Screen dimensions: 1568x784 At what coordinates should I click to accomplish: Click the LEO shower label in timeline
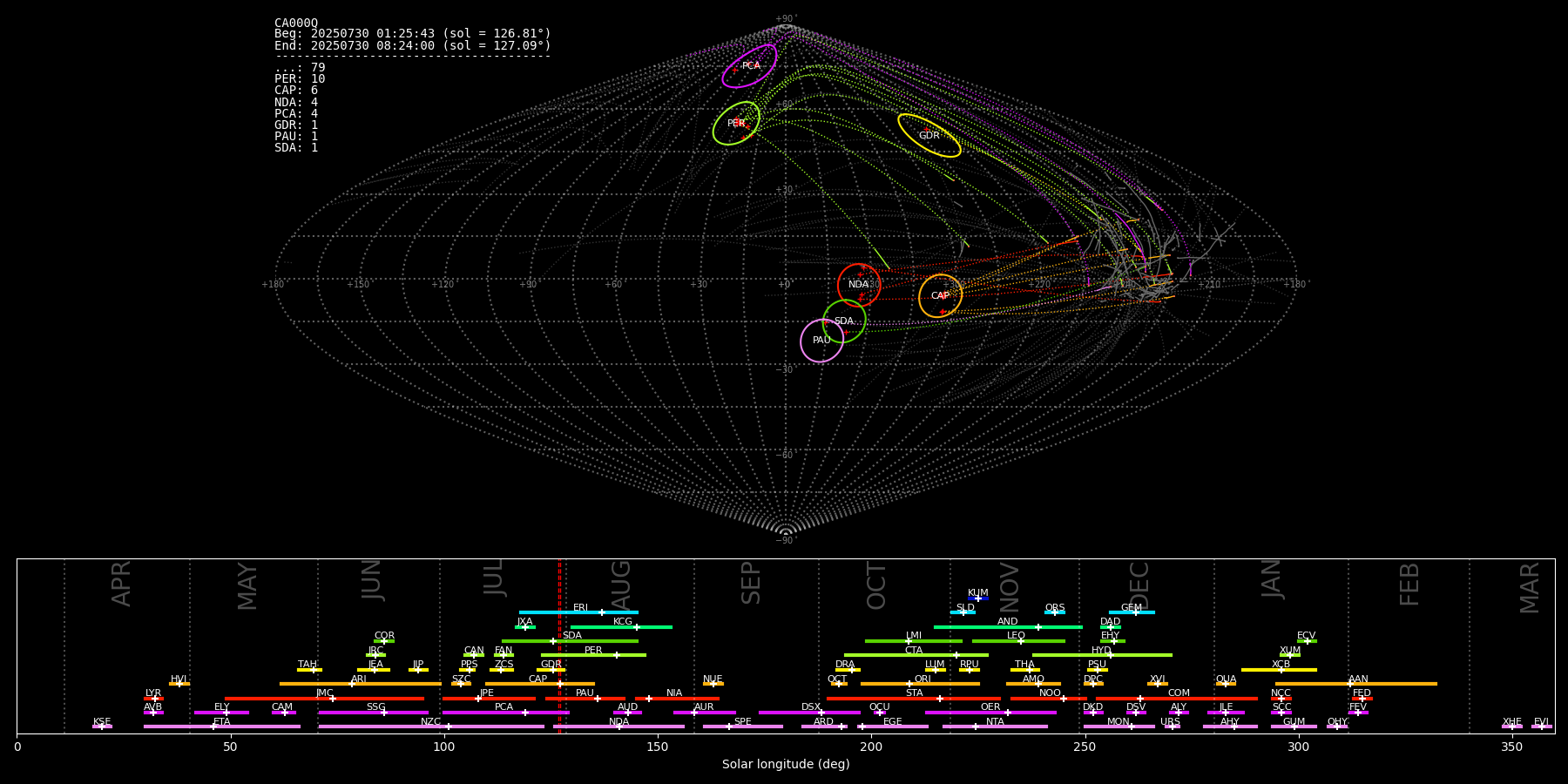[x=1017, y=636]
